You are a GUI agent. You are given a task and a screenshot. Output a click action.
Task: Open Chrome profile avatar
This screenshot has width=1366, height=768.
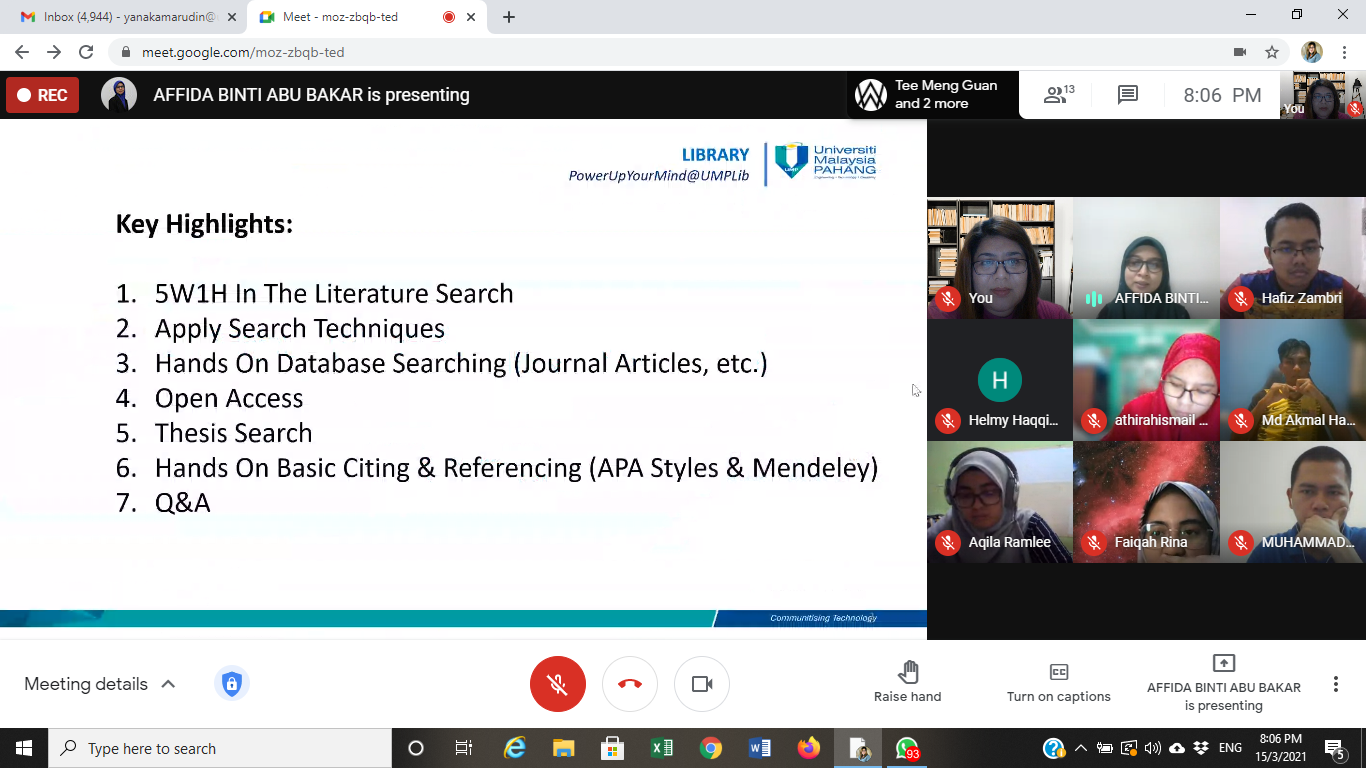1312,52
